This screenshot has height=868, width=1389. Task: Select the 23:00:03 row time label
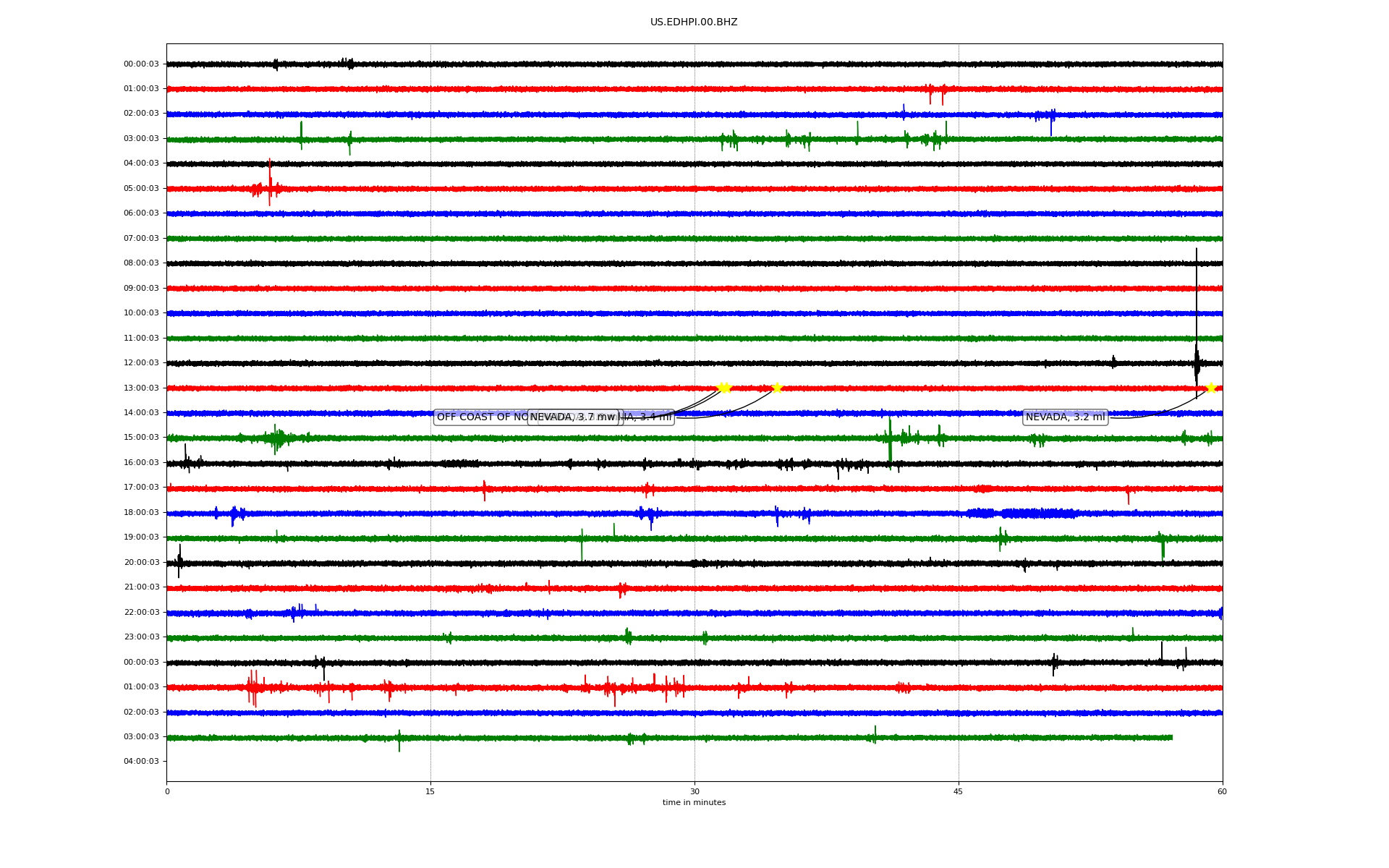(x=141, y=637)
